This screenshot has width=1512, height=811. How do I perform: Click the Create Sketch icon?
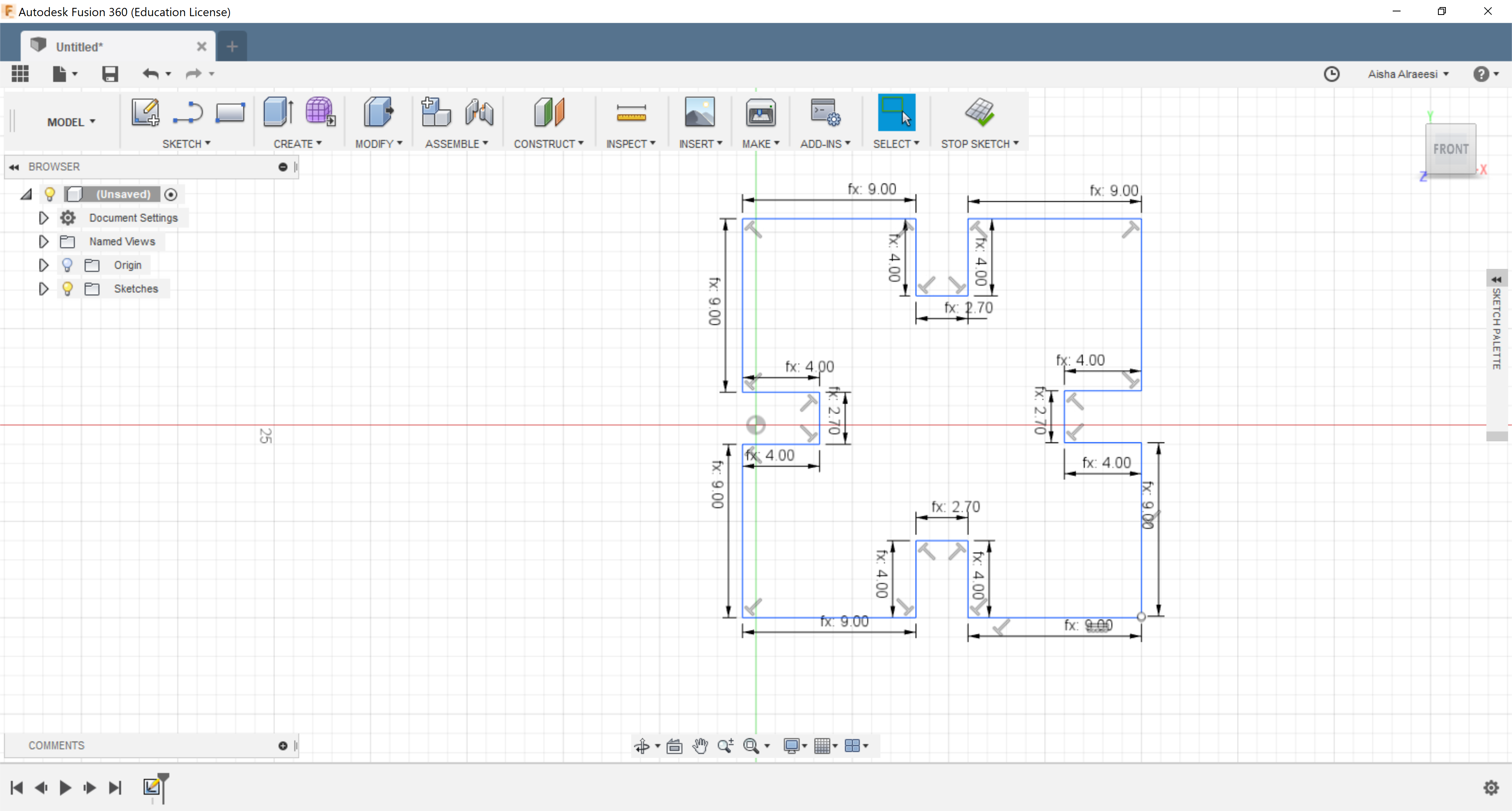click(145, 111)
